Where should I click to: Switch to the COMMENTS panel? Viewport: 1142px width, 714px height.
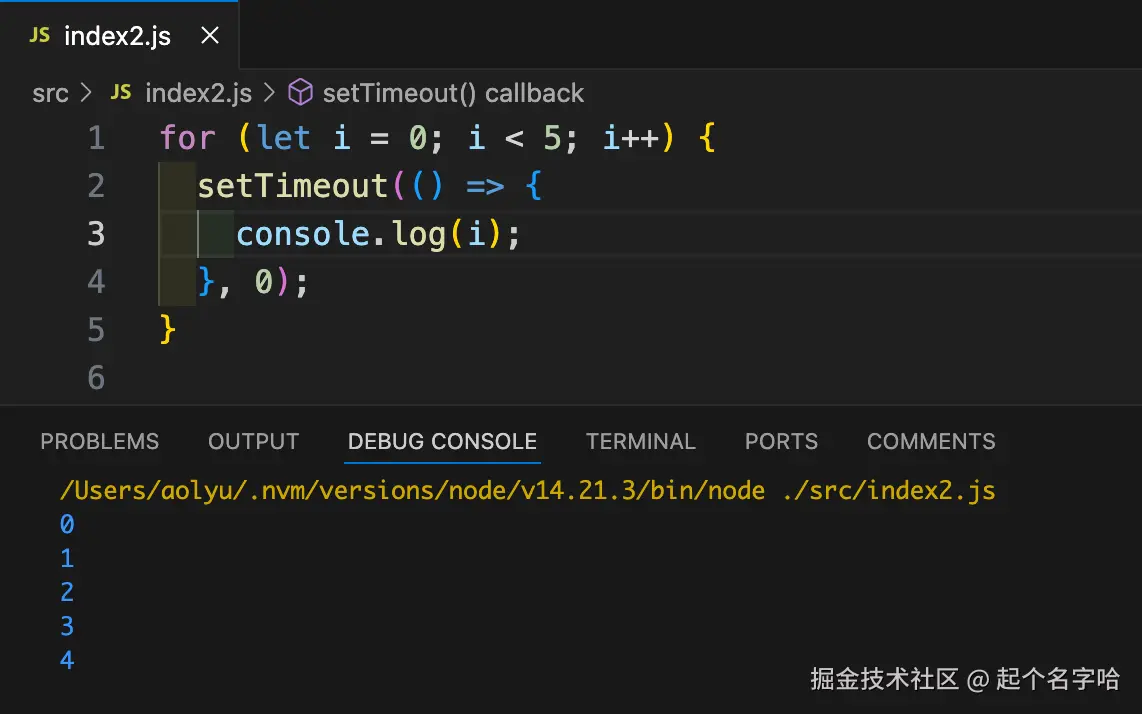pyautogui.click(x=930, y=441)
